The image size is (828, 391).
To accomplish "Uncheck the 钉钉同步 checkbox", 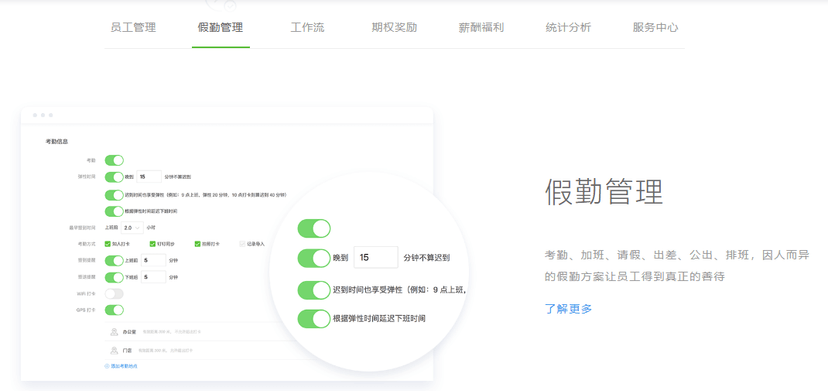I will coord(153,244).
